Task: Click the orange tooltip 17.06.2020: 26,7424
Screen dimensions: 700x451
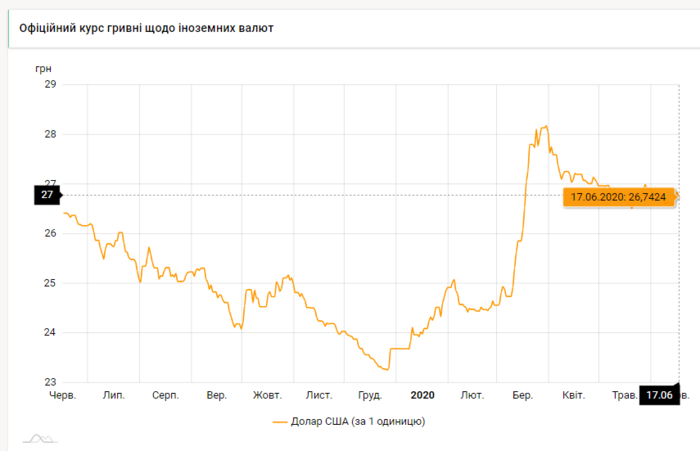Action: click(621, 198)
